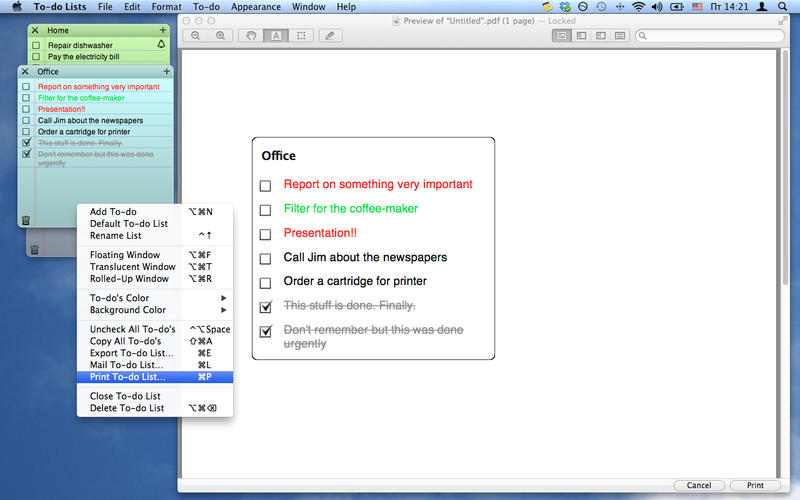This screenshot has height=500, width=800.
Task: Select the text selection tool
Action: pos(276,36)
